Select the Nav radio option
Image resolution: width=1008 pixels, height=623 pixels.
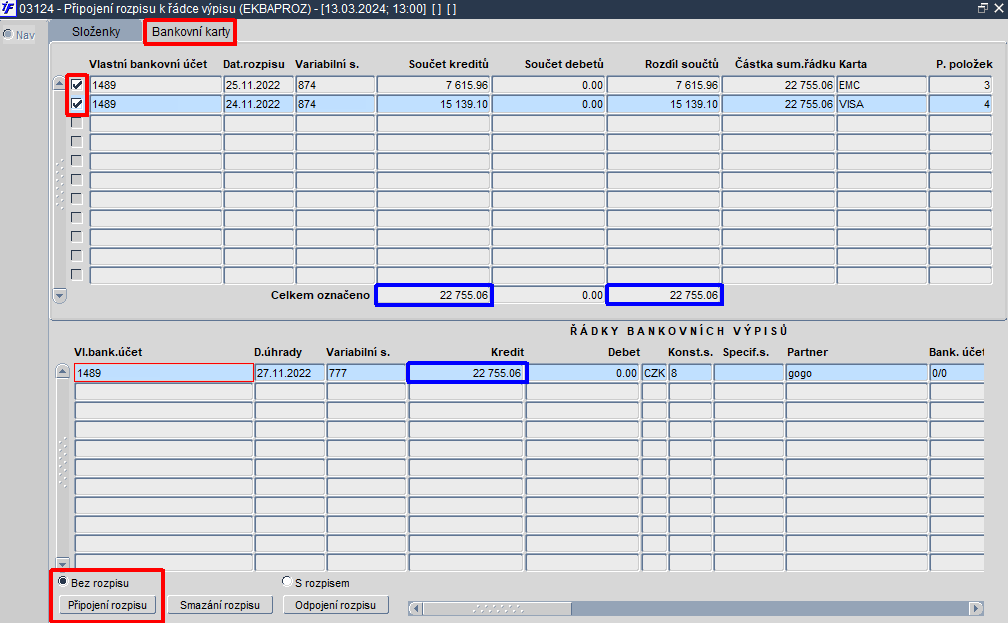[8, 34]
